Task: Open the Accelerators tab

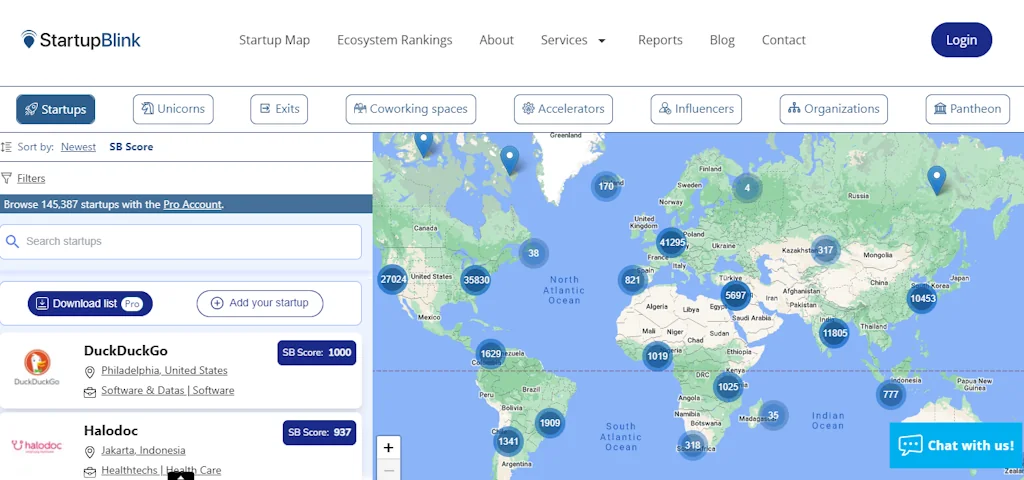Action: coord(563,109)
